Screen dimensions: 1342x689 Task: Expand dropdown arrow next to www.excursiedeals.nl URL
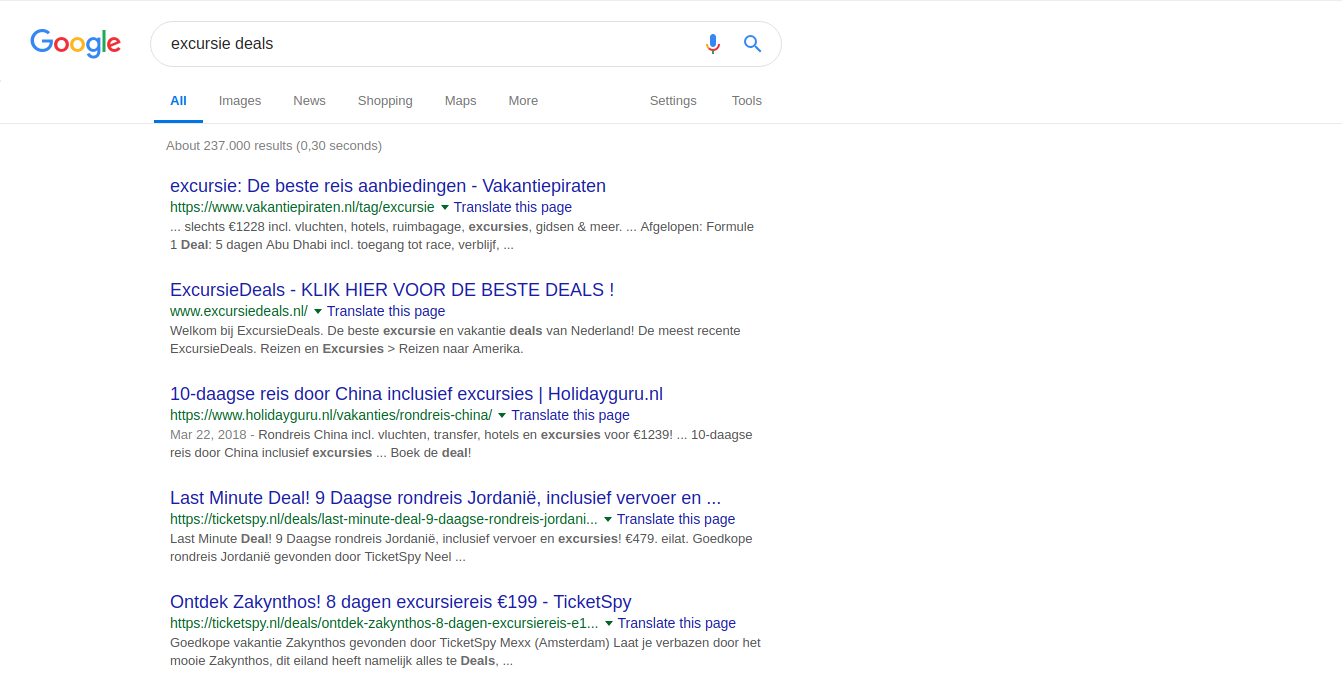[318, 311]
